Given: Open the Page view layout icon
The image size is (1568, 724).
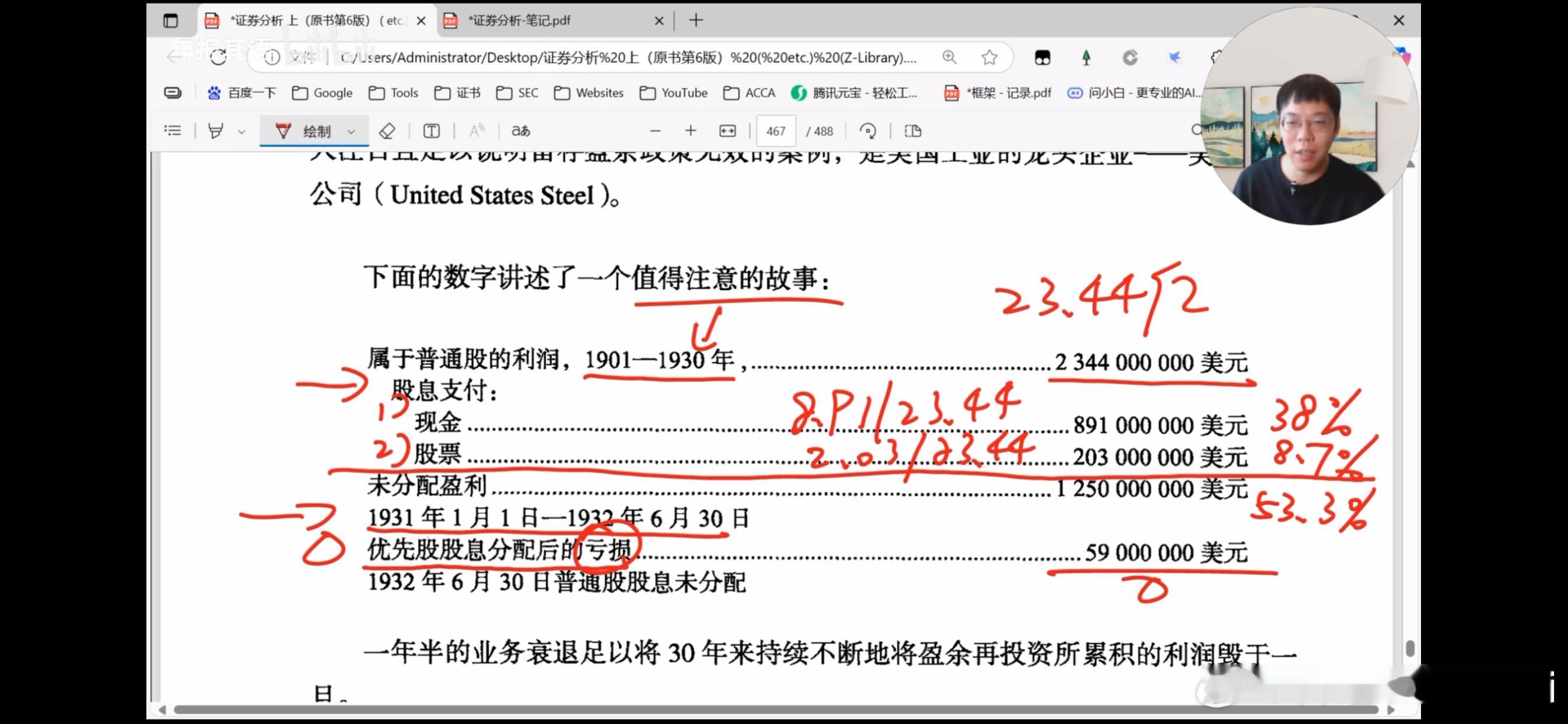Looking at the screenshot, I should [x=912, y=131].
